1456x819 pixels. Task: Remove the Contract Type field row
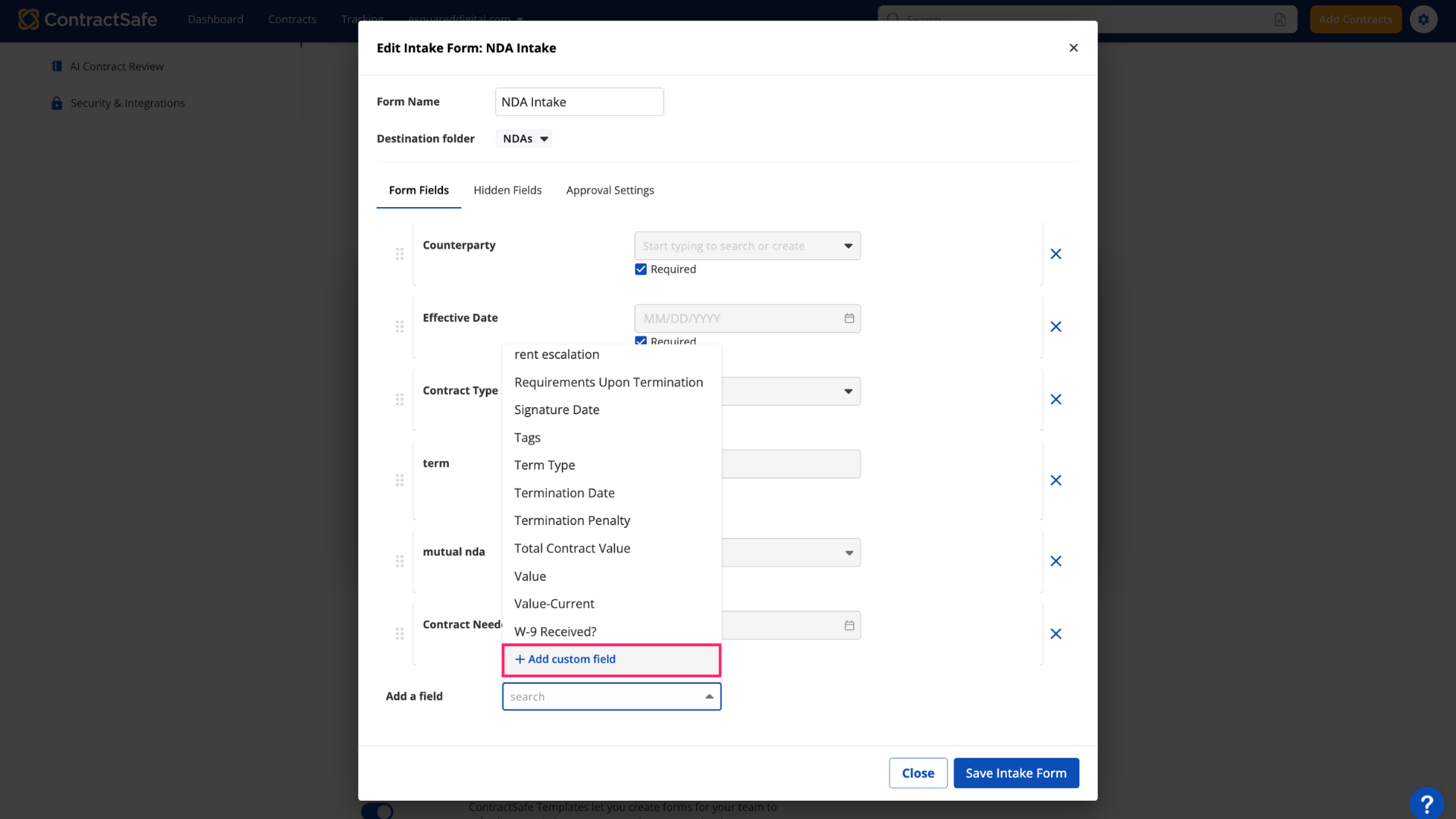(x=1056, y=400)
